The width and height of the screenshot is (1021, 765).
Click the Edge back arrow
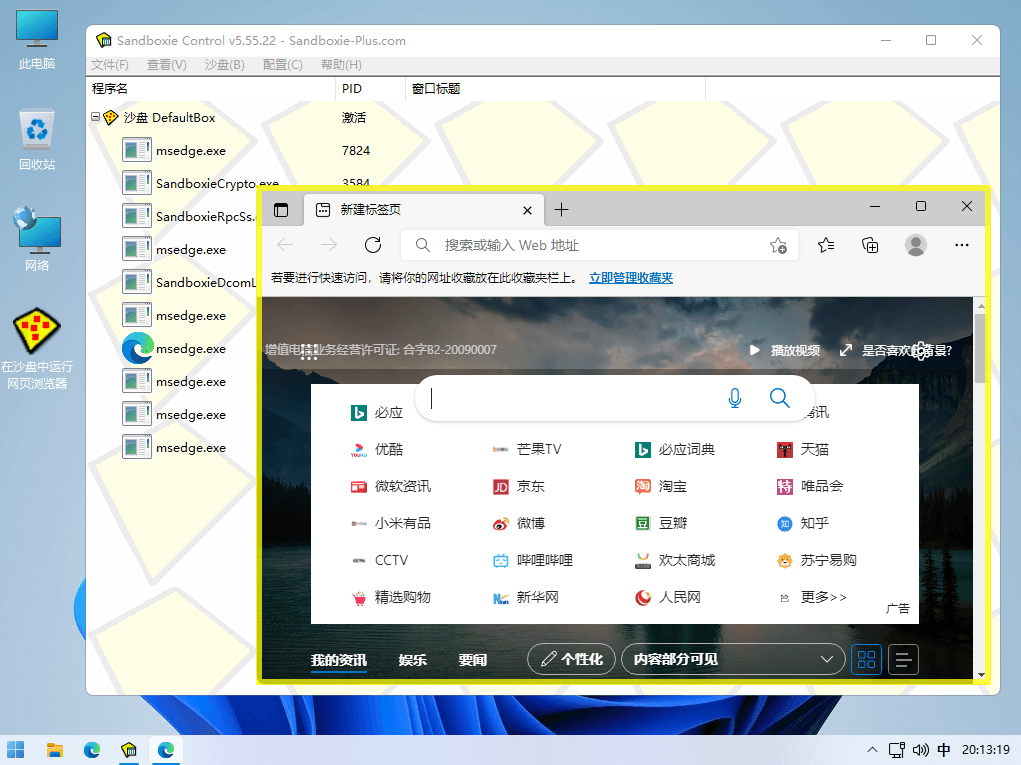(285, 245)
